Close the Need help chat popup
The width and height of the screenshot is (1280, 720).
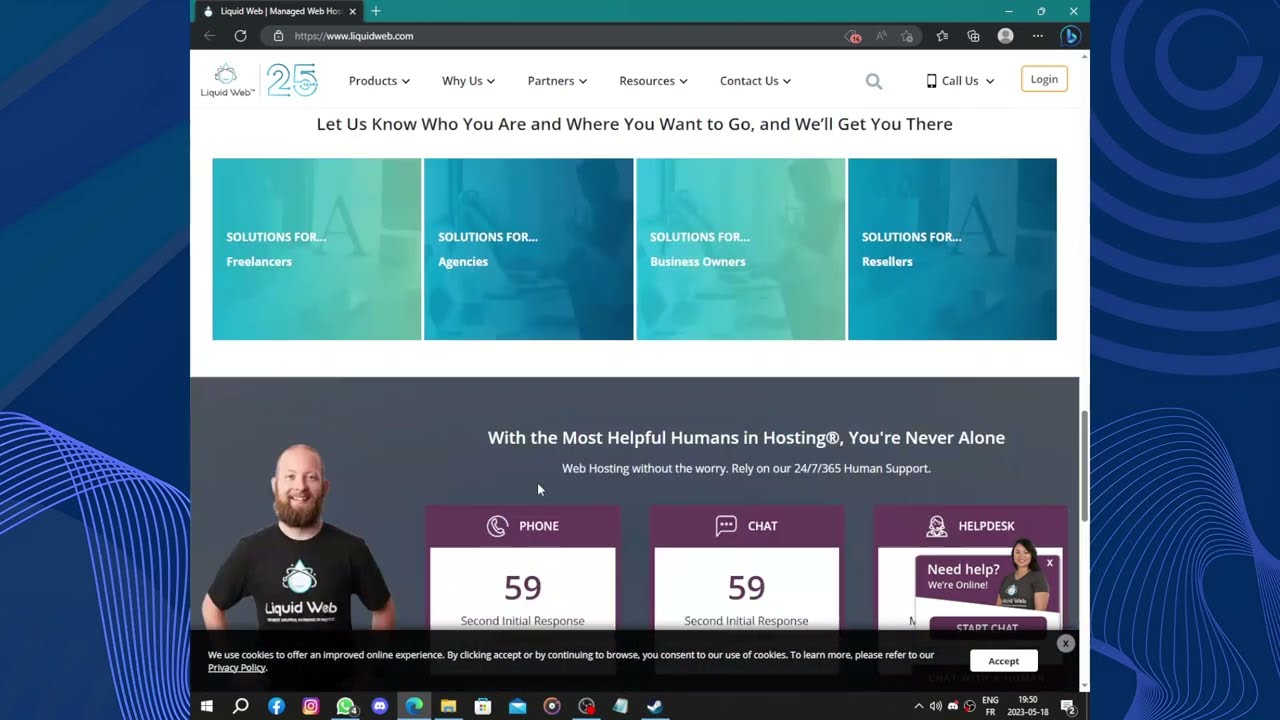[x=1050, y=563]
